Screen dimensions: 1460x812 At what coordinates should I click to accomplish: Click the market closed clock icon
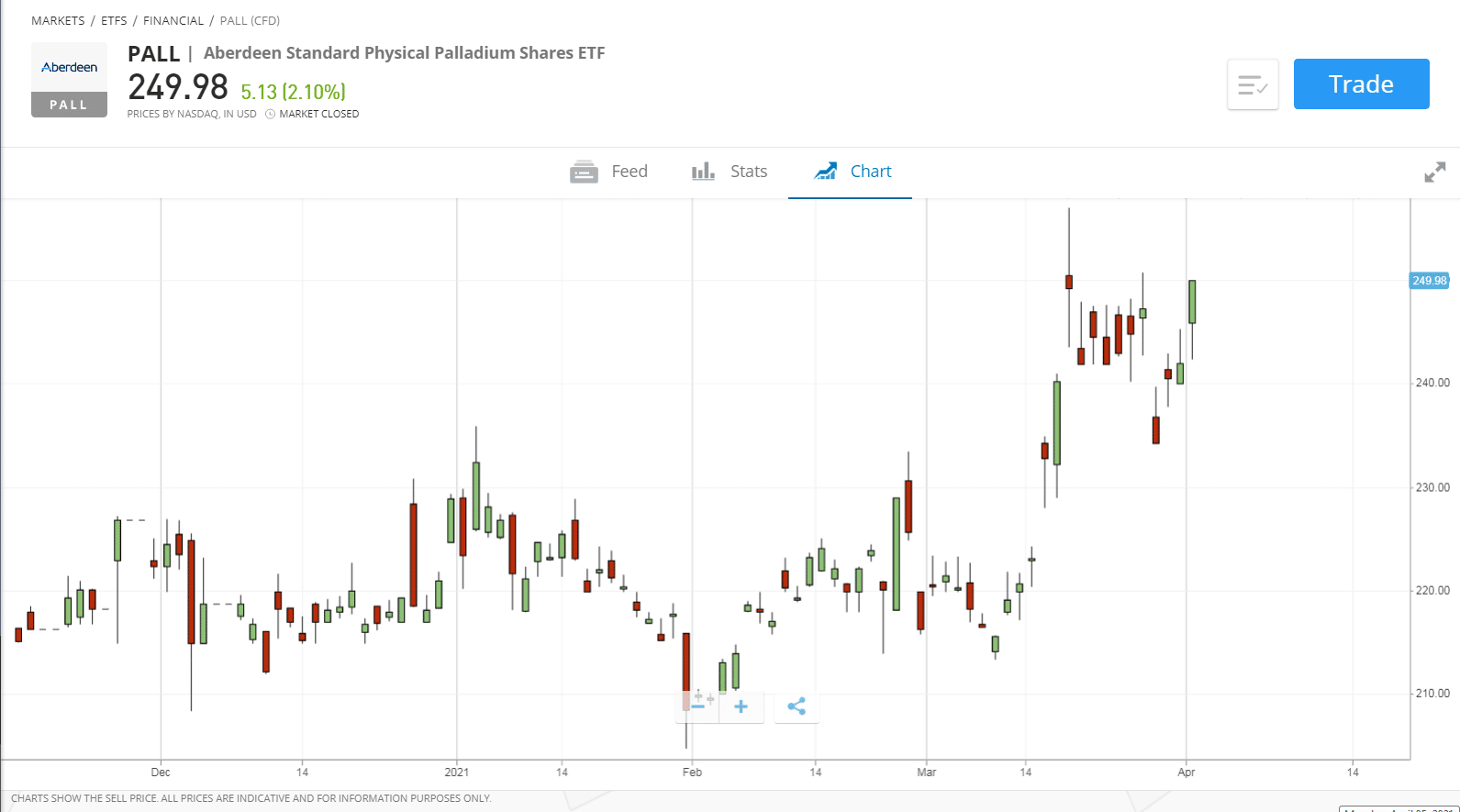tap(270, 115)
